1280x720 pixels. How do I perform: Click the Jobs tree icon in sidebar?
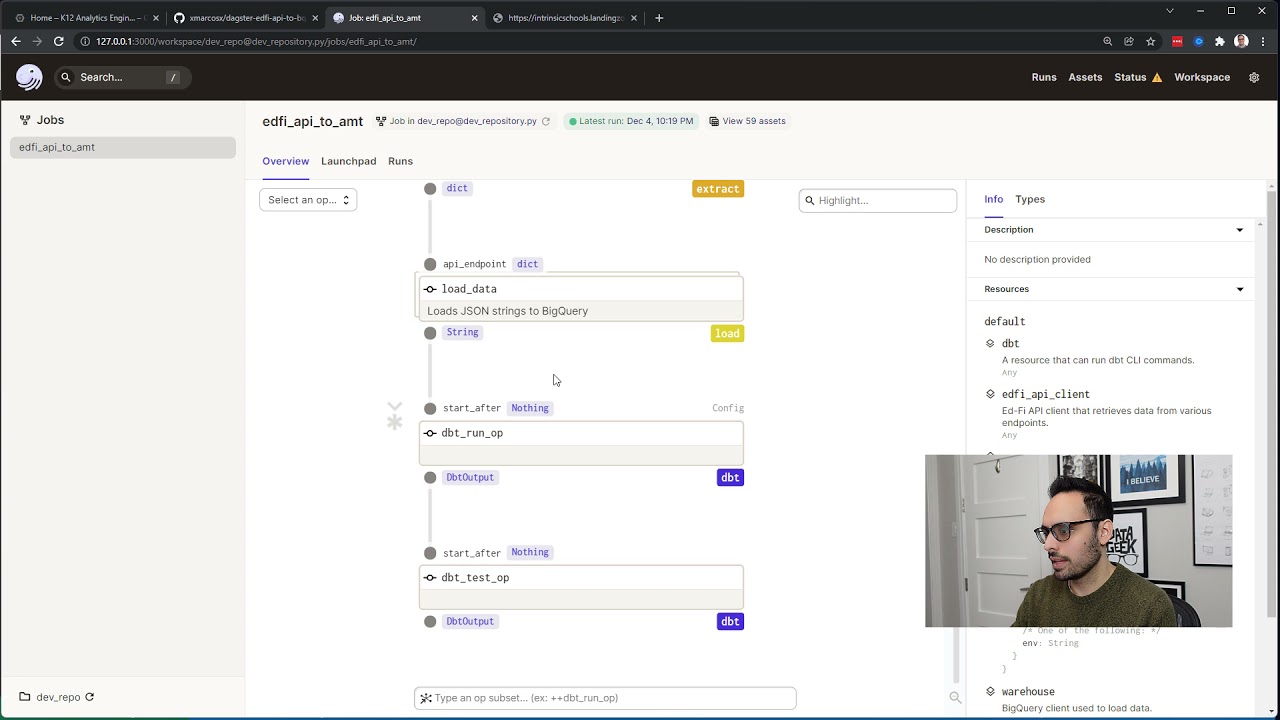click(x=25, y=120)
